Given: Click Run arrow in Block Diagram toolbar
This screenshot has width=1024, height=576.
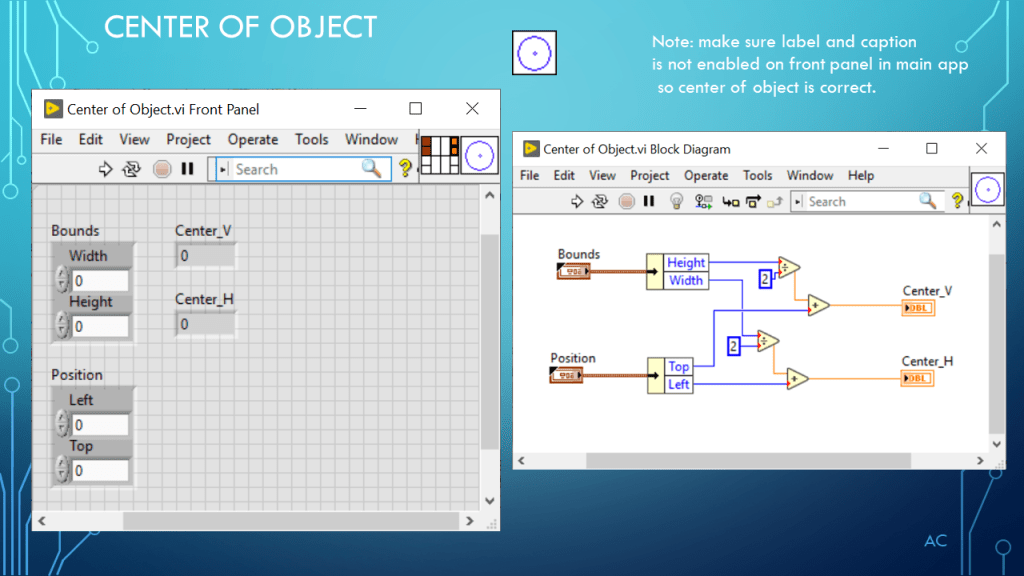Looking at the screenshot, I should click(x=577, y=202).
